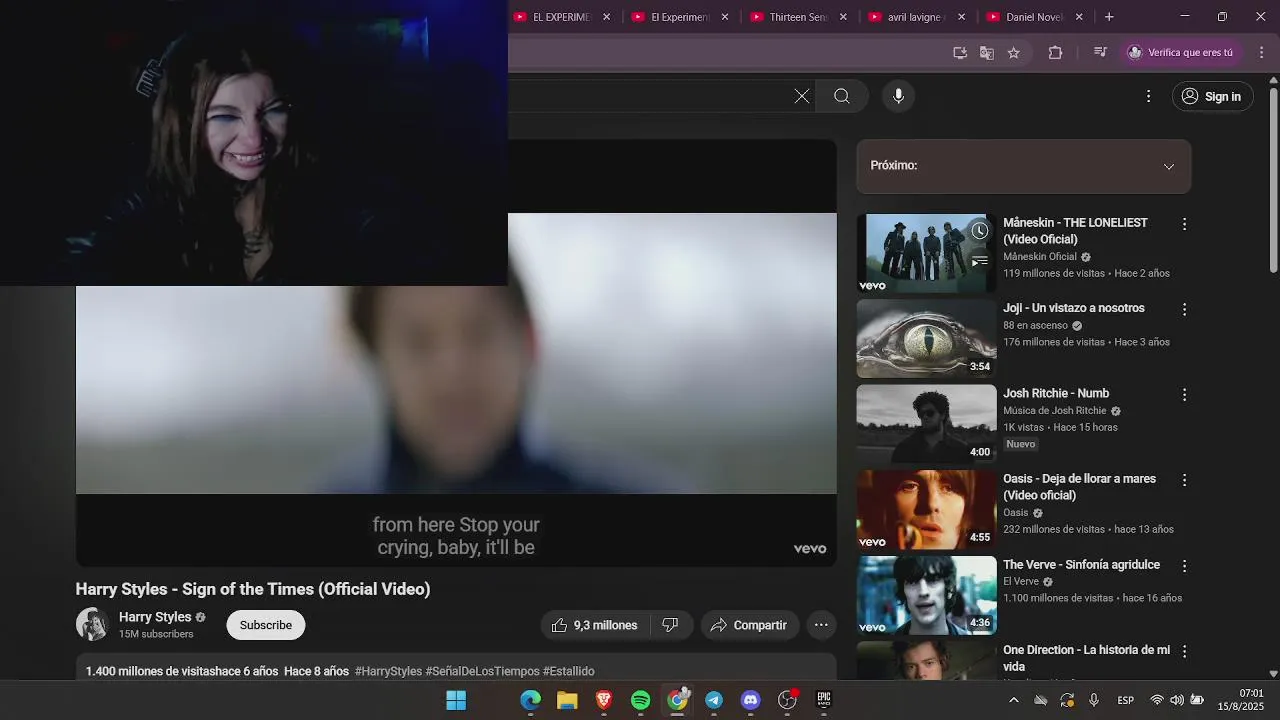
Task: Dislike the video with thumbs-down button
Action: click(670, 625)
